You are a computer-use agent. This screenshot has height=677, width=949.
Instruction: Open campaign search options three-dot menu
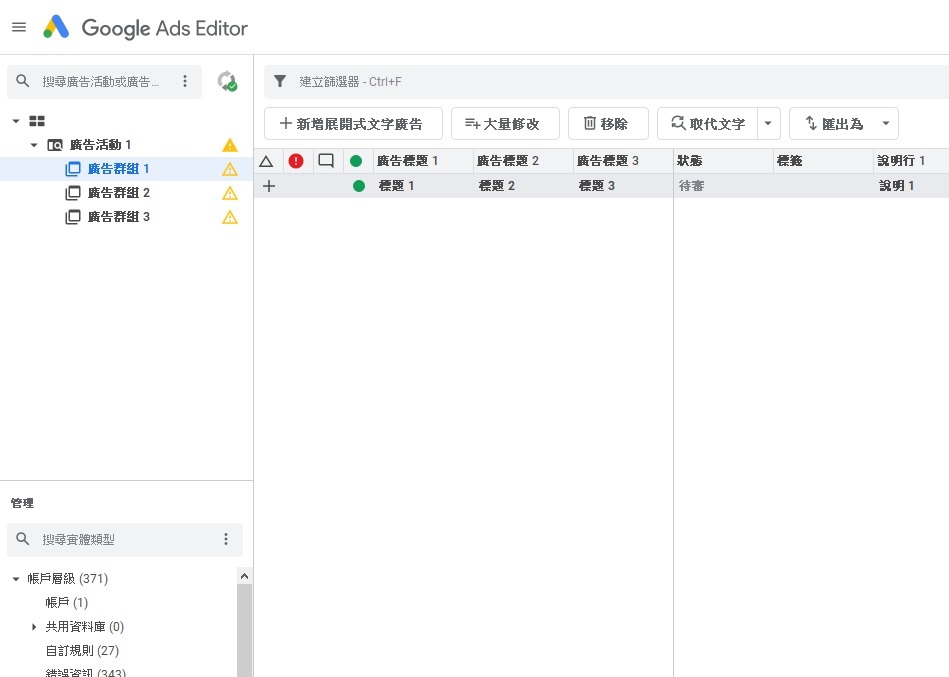pos(185,82)
